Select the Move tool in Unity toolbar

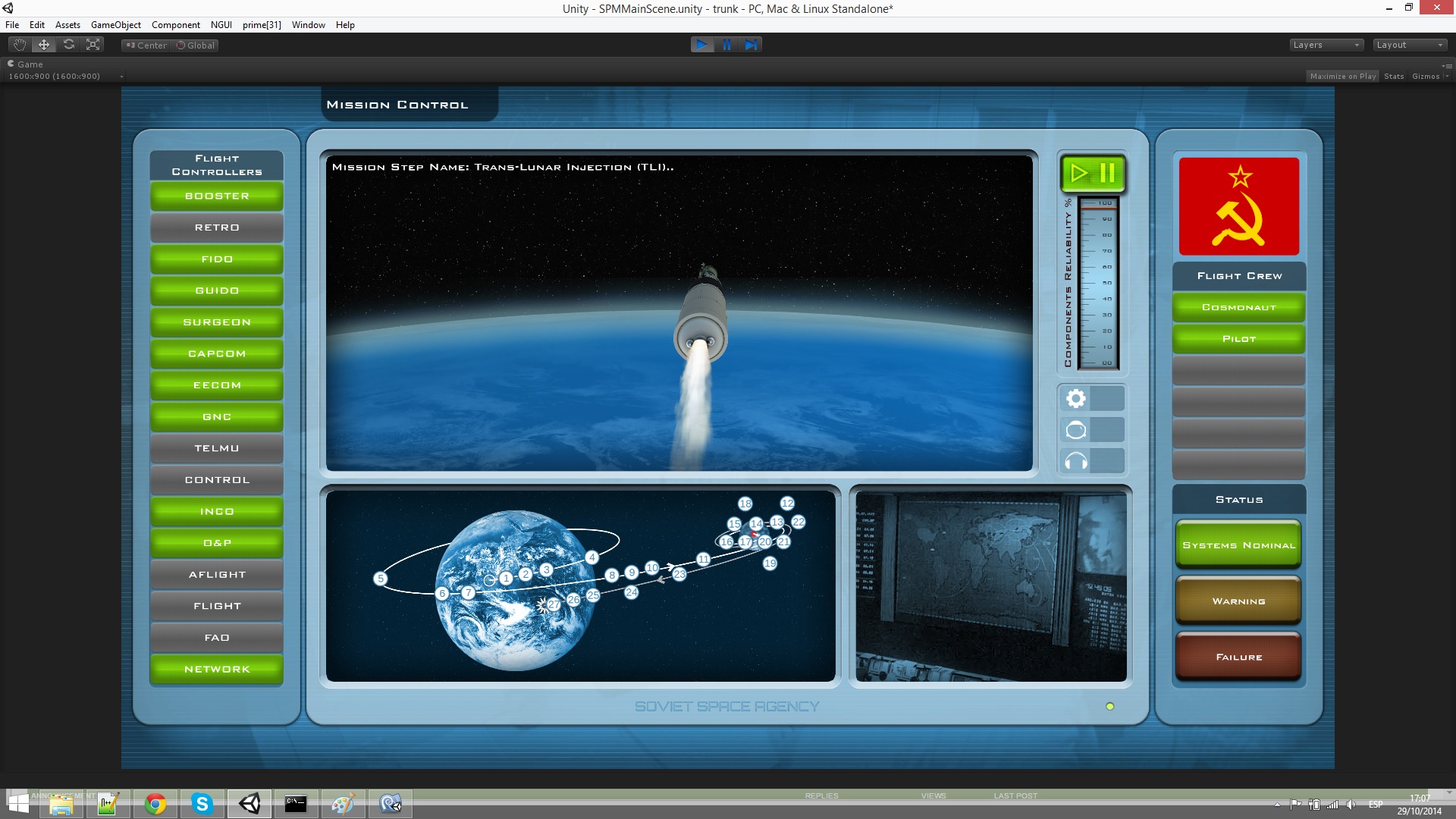click(x=44, y=45)
